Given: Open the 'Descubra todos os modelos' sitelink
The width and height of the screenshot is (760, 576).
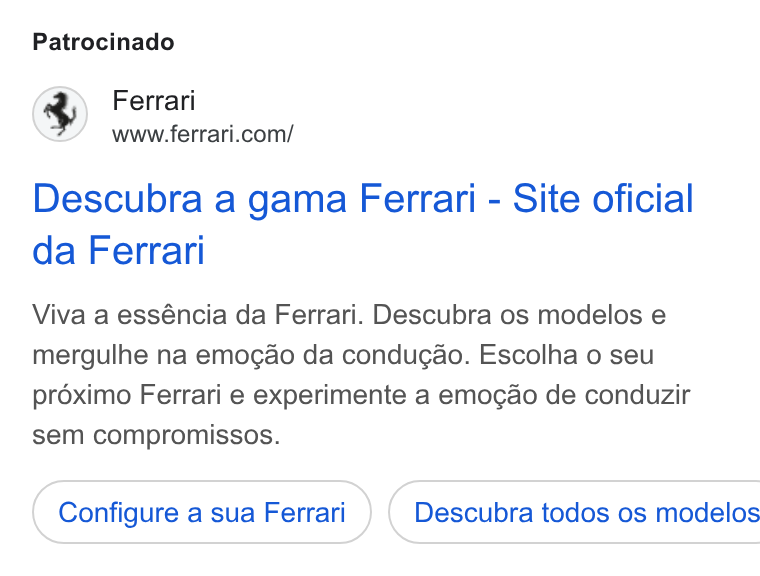Looking at the screenshot, I should click(x=574, y=512).
